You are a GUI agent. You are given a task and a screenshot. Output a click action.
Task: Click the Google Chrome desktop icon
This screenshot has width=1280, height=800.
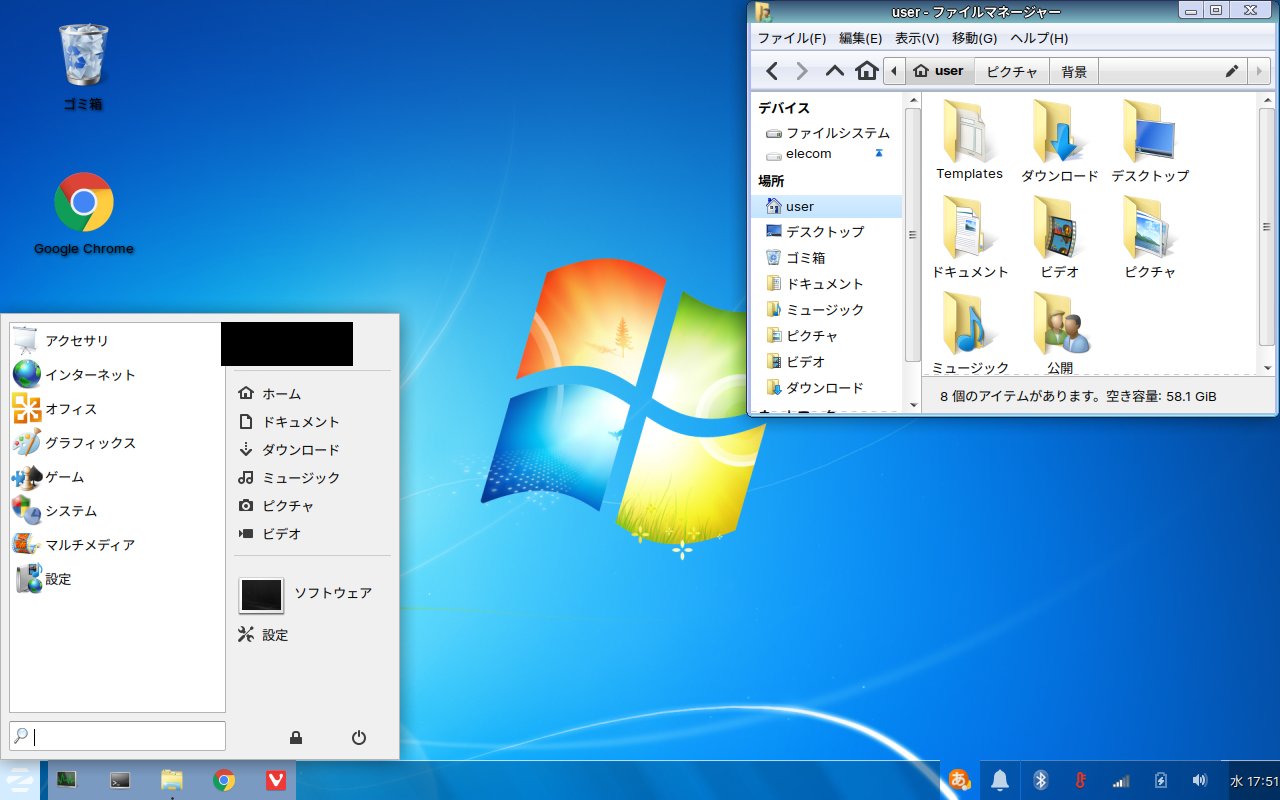[x=83, y=213]
